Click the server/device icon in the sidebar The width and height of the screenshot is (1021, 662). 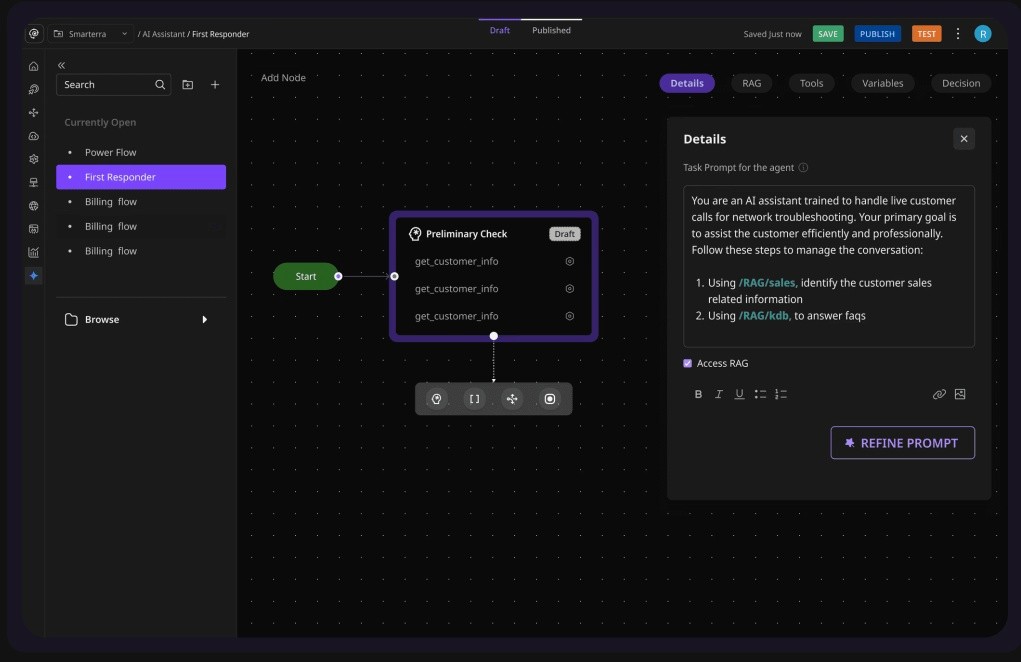[34, 182]
